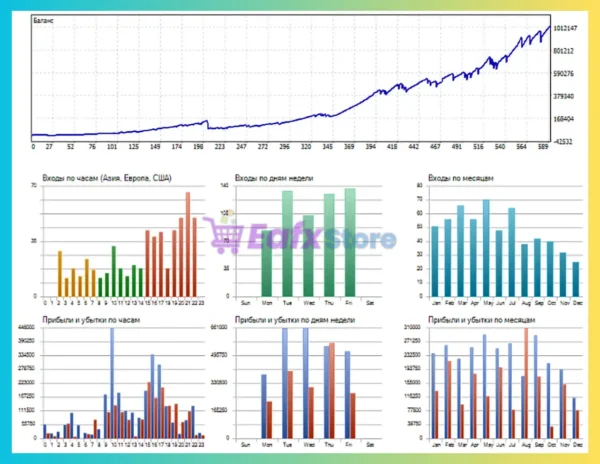Click the 448000 axis value in profit/loss by hours
600x464 pixels.
point(26,327)
